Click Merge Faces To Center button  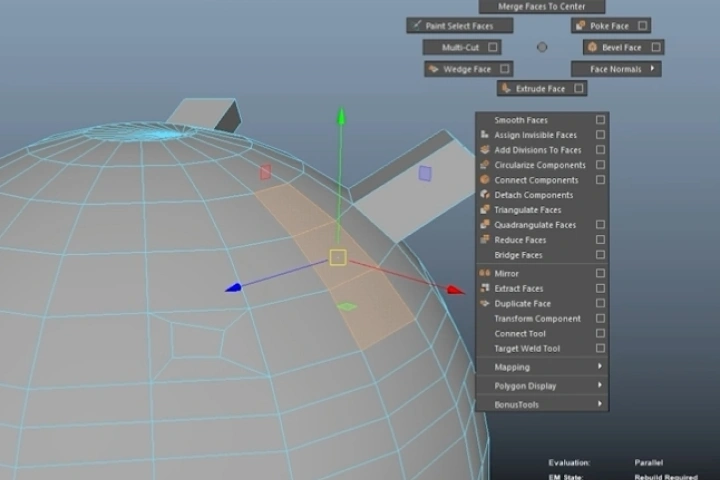point(542,6)
